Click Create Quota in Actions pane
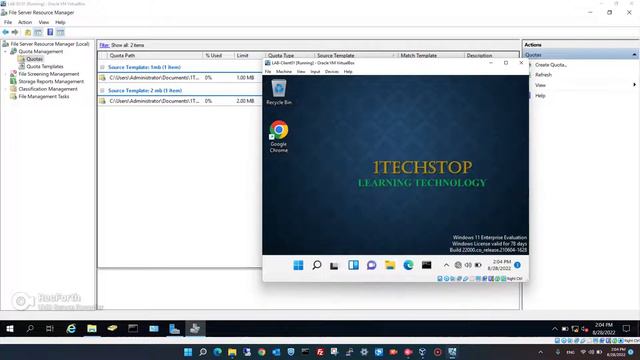640x360 pixels. tap(551, 65)
